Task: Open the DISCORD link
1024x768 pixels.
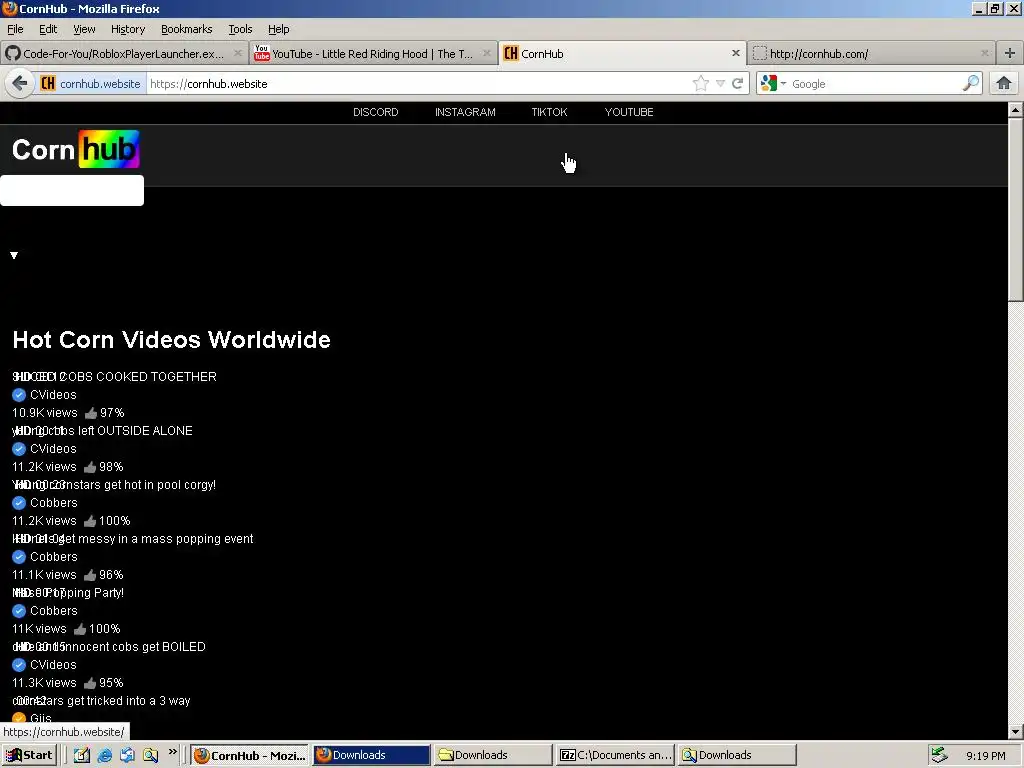Action: coord(376,112)
